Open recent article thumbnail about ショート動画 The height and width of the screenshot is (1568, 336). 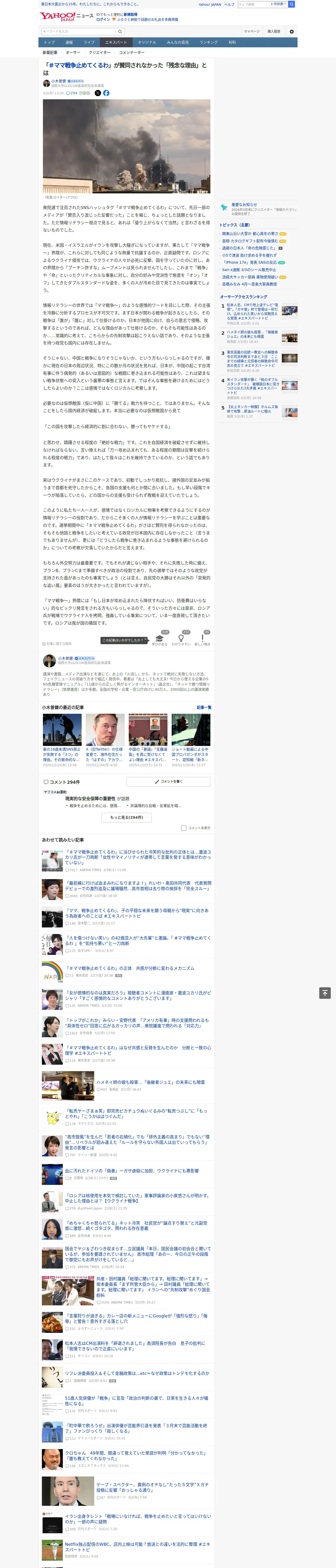[191, 730]
